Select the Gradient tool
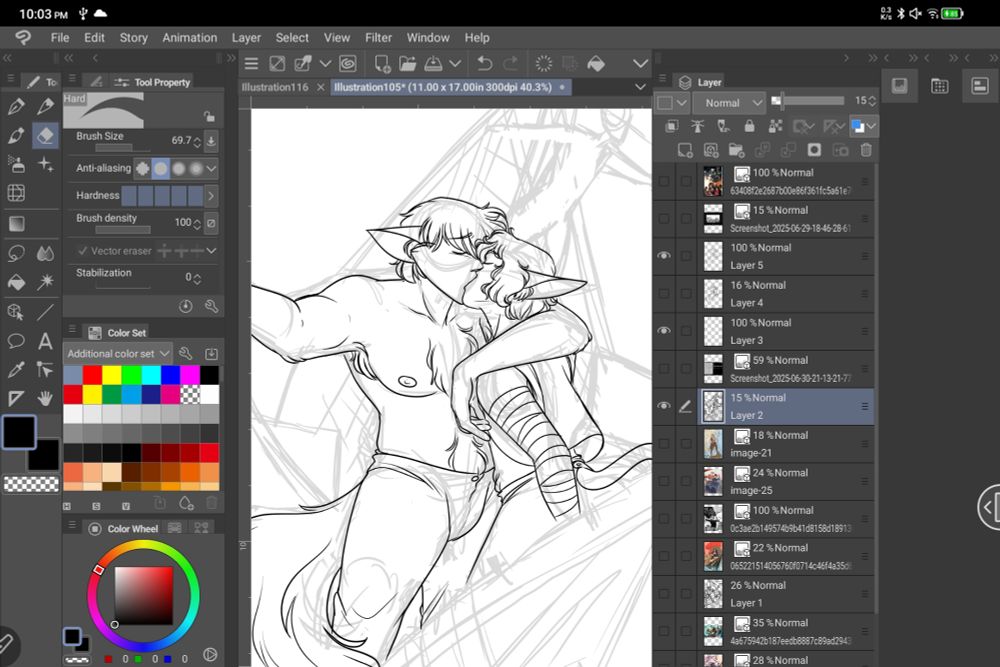 coord(17,223)
